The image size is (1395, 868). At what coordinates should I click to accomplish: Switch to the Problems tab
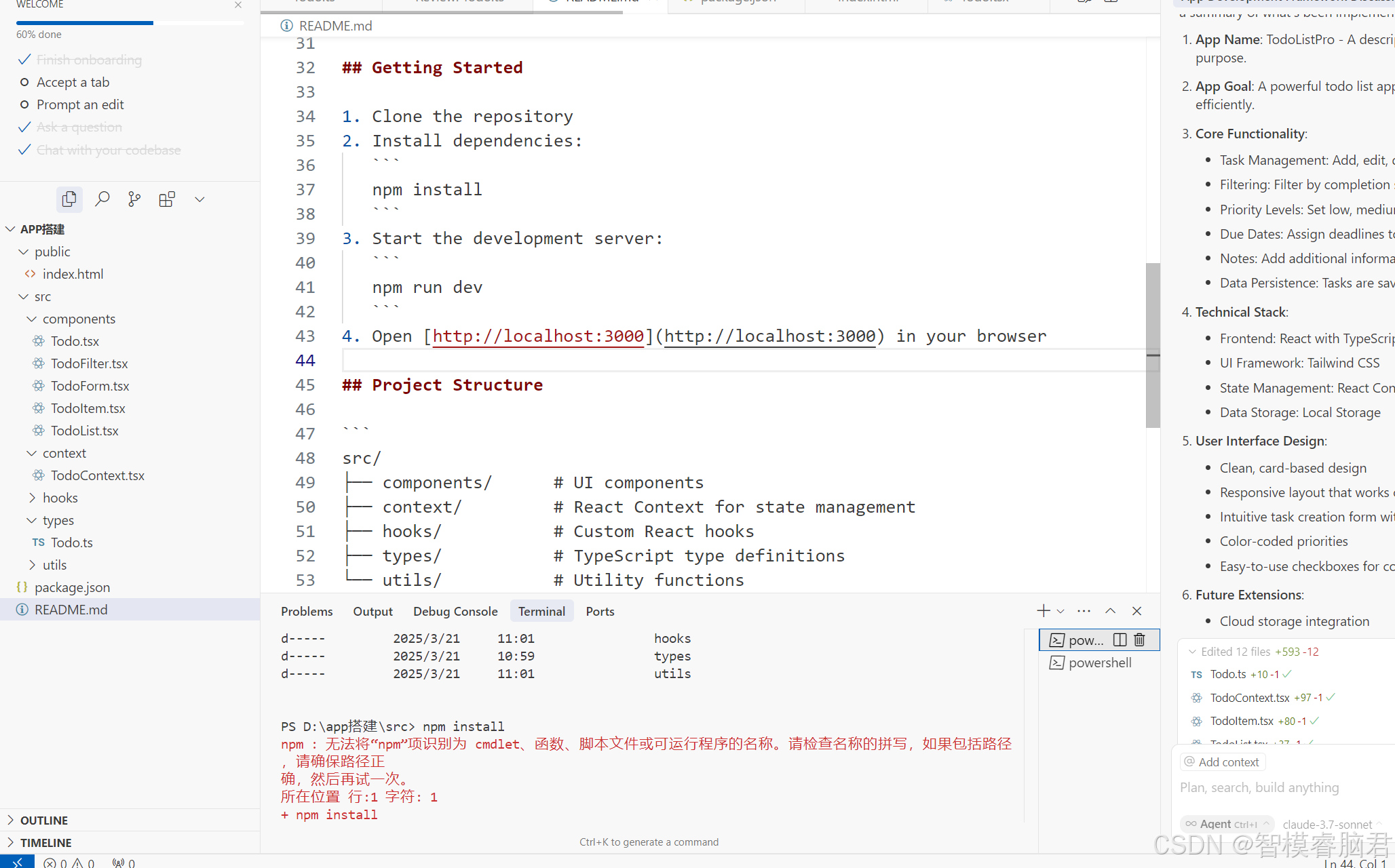point(307,611)
